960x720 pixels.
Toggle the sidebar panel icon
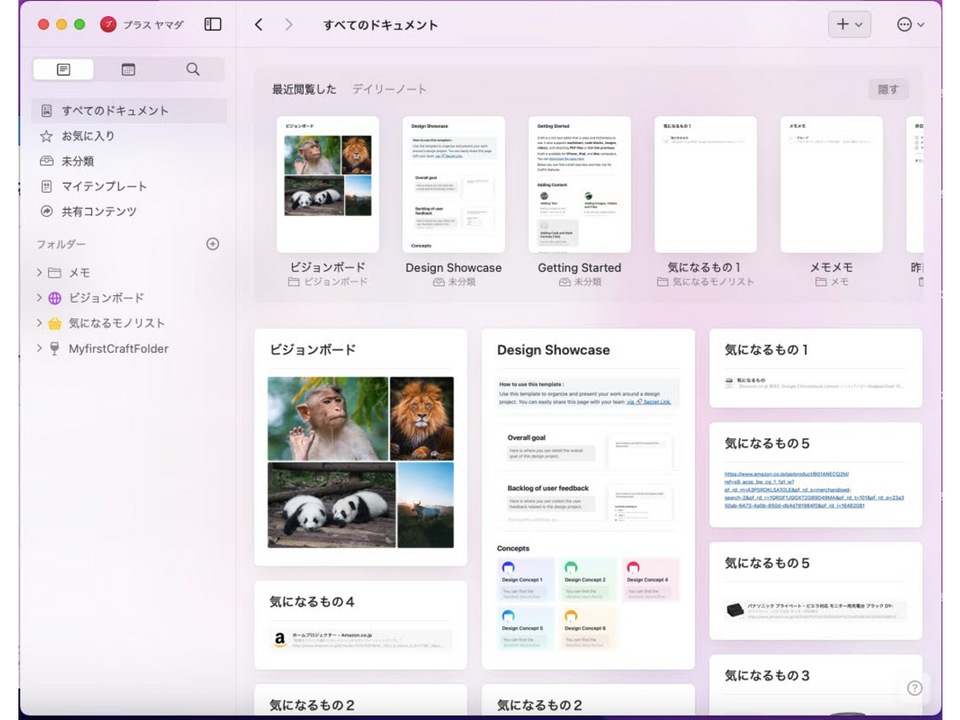(x=212, y=24)
